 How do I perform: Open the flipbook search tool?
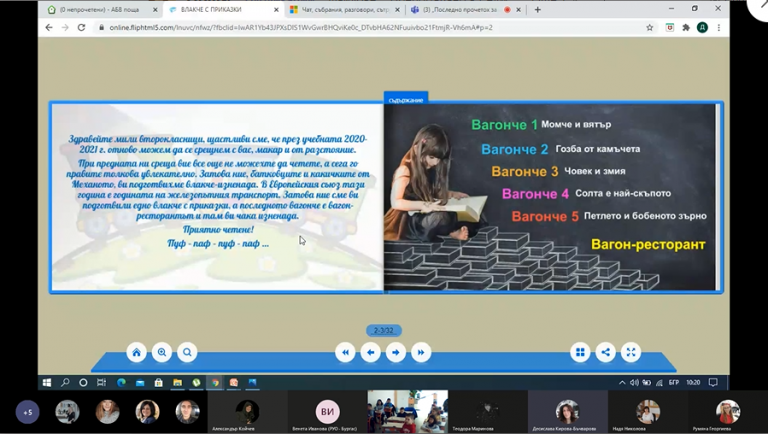187,352
